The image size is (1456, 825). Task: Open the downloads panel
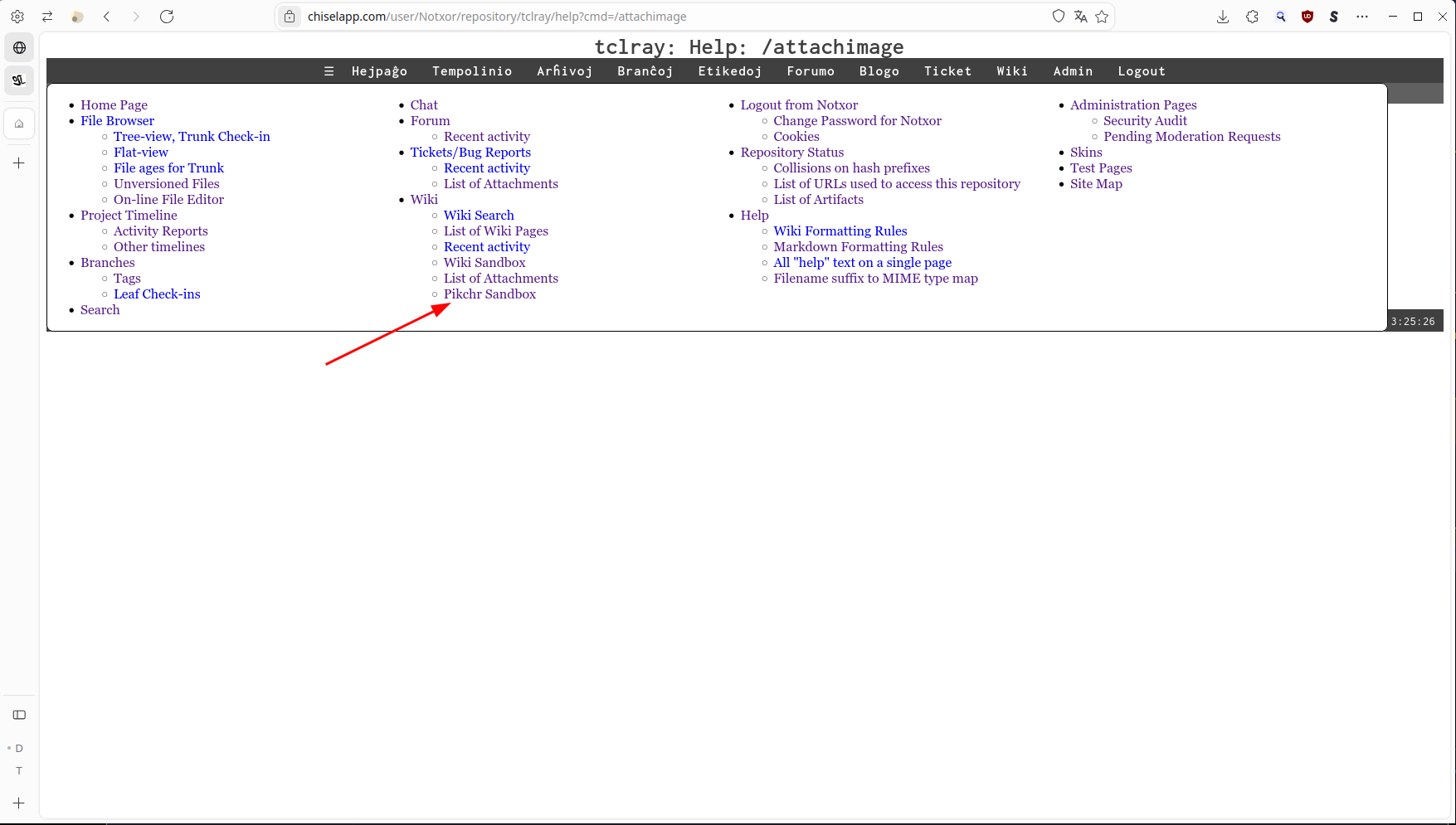(1223, 17)
